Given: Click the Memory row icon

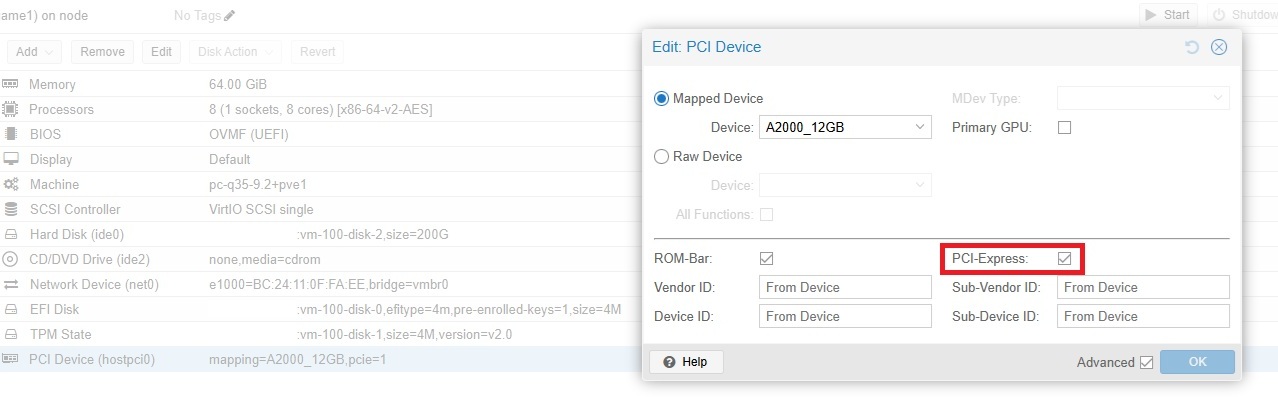Looking at the screenshot, I should (x=11, y=84).
